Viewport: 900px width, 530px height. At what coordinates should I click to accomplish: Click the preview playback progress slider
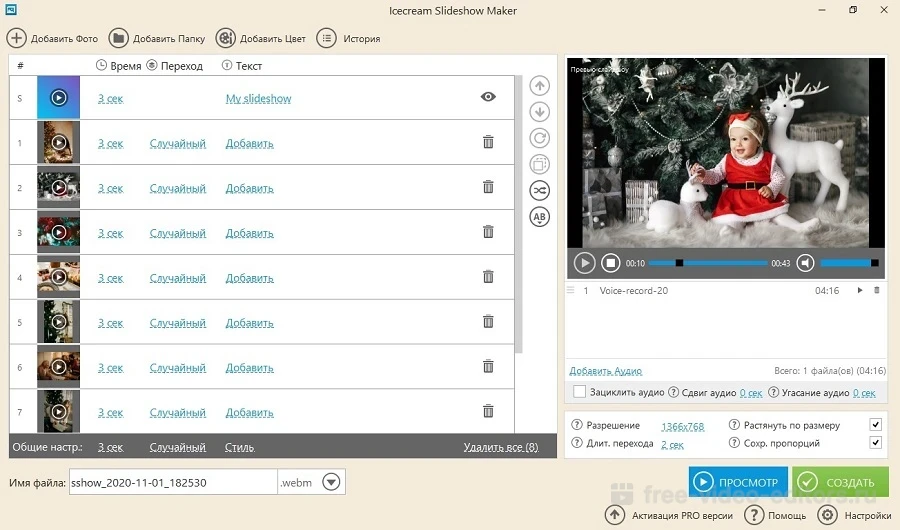click(708, 263)
